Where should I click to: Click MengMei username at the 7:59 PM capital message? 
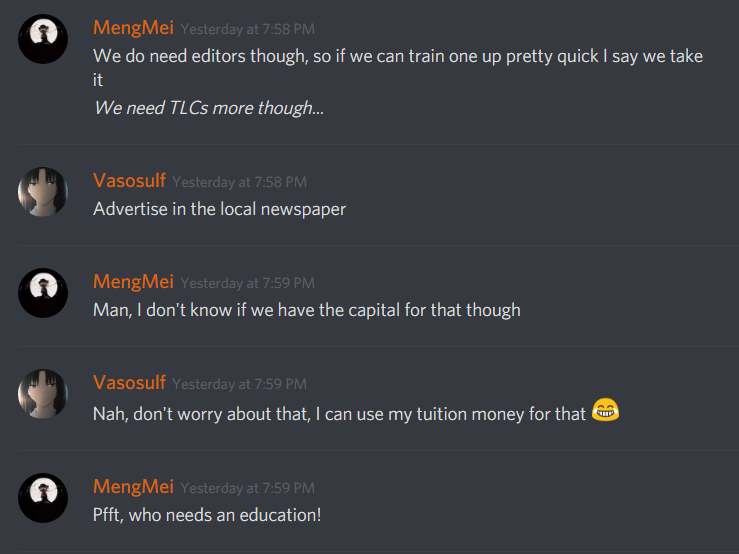point(133,282)
